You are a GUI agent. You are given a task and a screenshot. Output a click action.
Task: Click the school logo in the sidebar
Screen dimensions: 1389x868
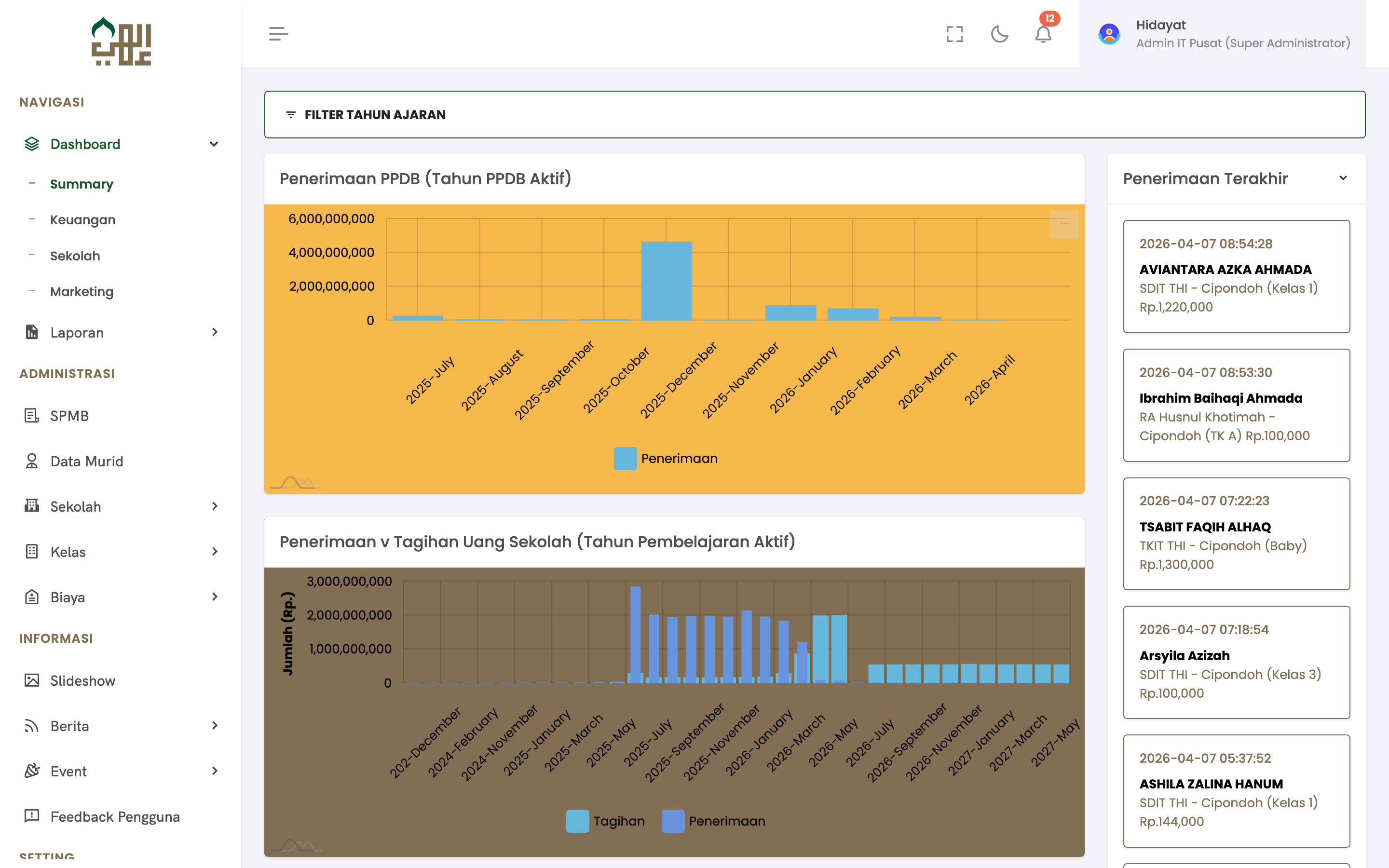tap(121, 41)
